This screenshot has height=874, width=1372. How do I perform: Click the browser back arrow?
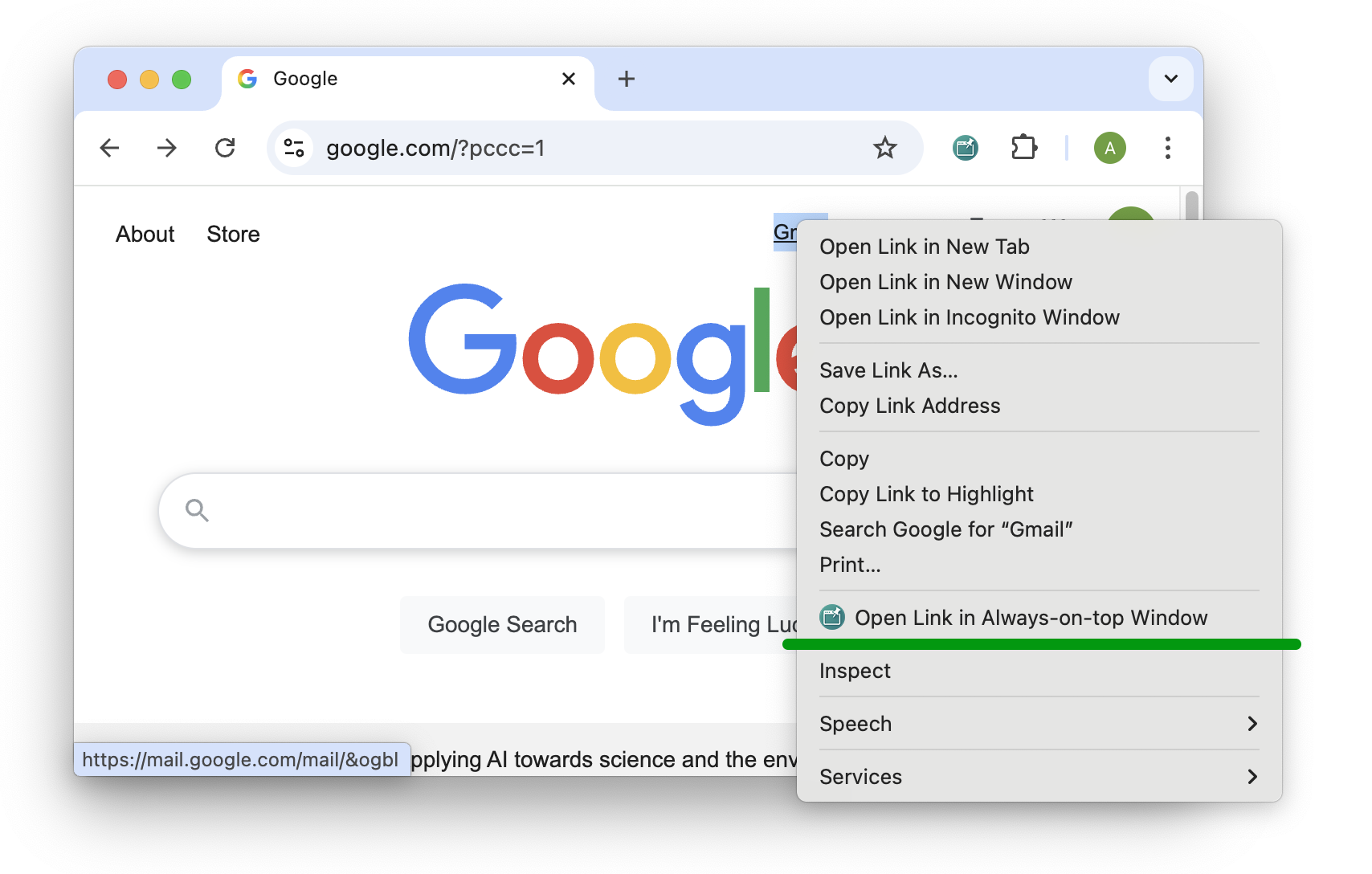110,148
